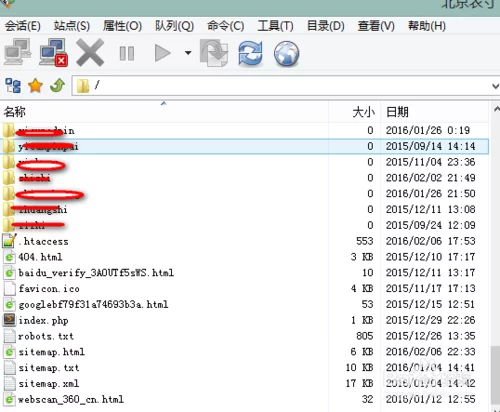Click size 553 of .htaccess
This screenshot has width=500, height=412.
click(365, 241)
